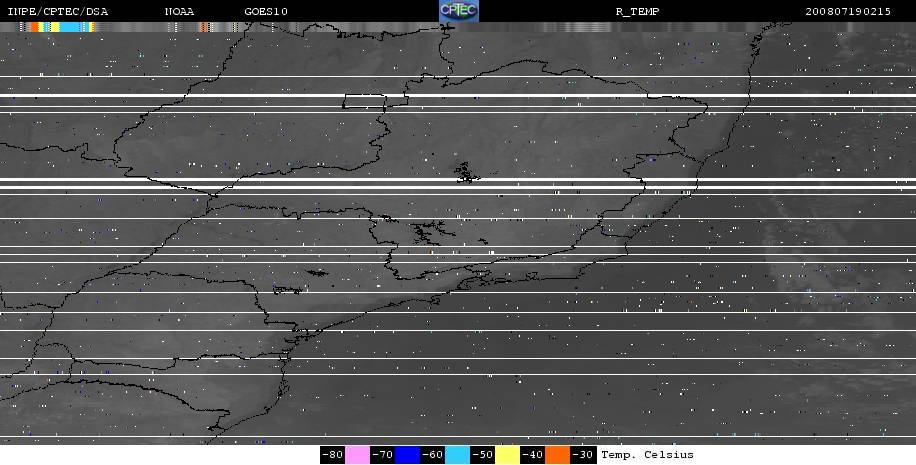Click the -60 legend value

[432, 454]
